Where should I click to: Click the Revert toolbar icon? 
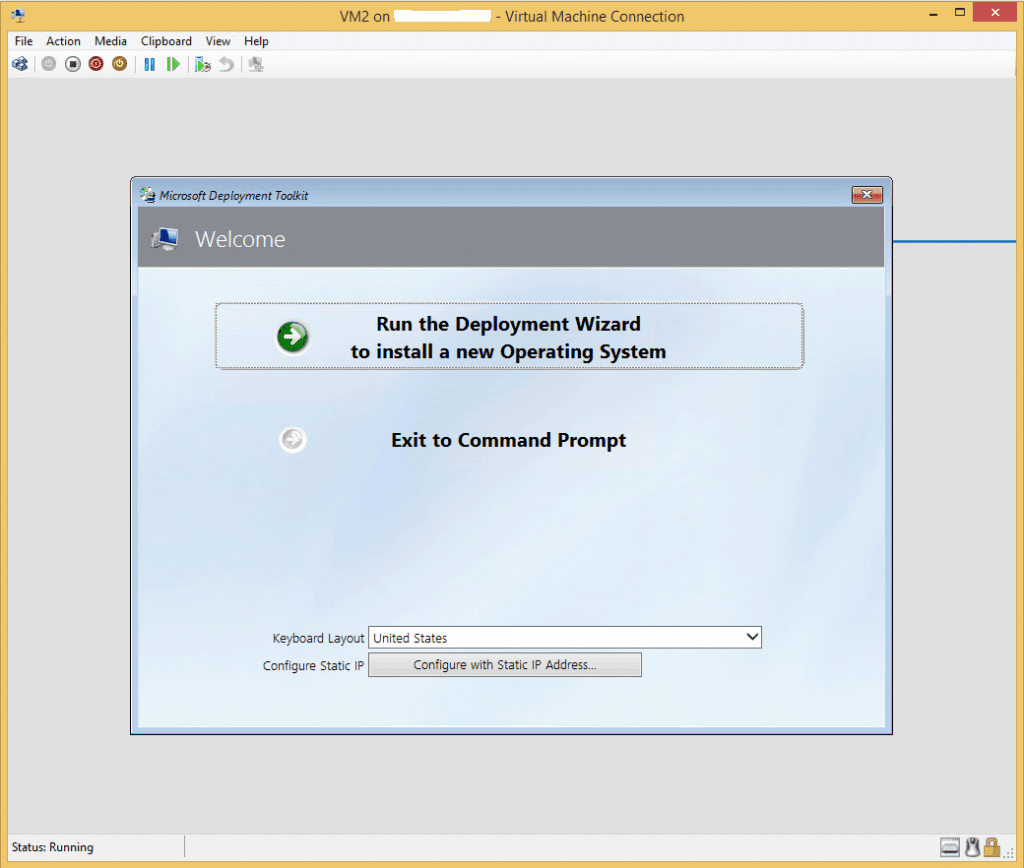coord(226,64)
